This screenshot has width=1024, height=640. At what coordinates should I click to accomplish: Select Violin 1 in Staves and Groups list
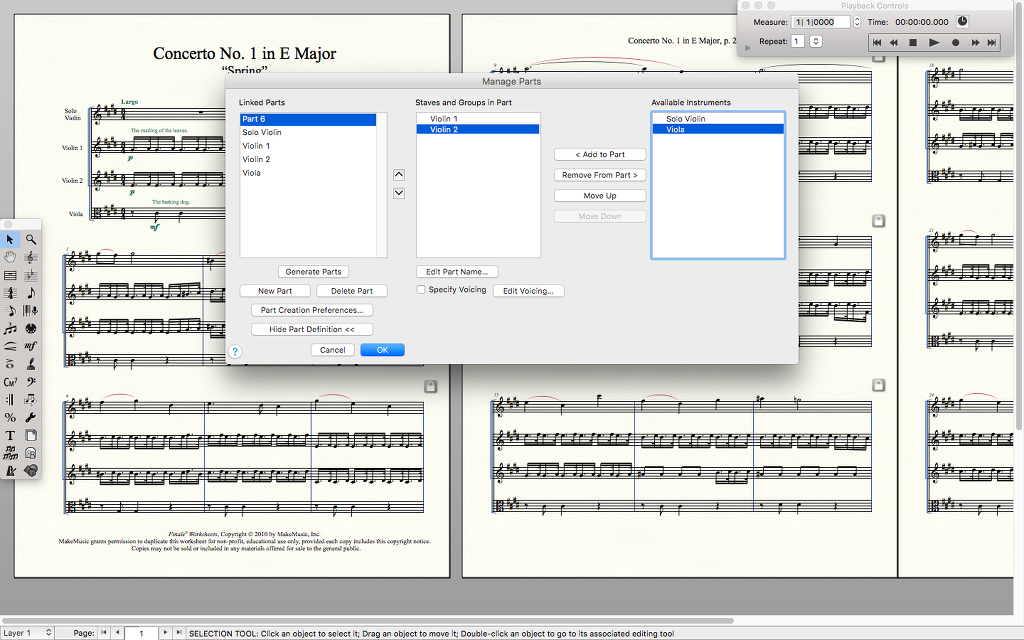point(478,119)
